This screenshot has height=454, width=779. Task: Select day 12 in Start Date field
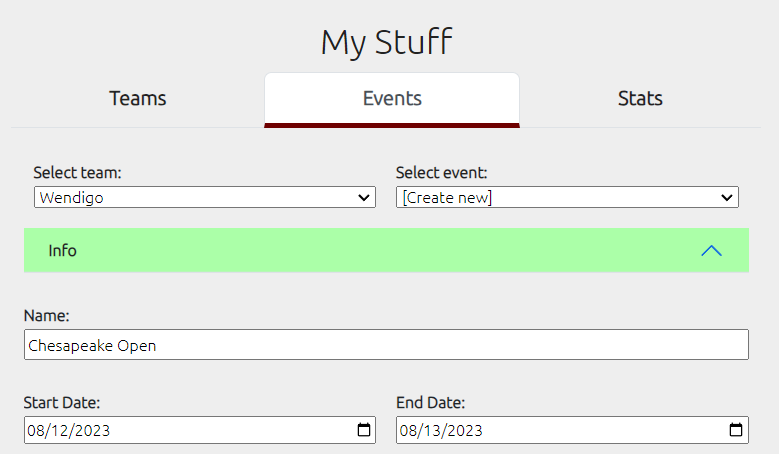pos(60,430)
